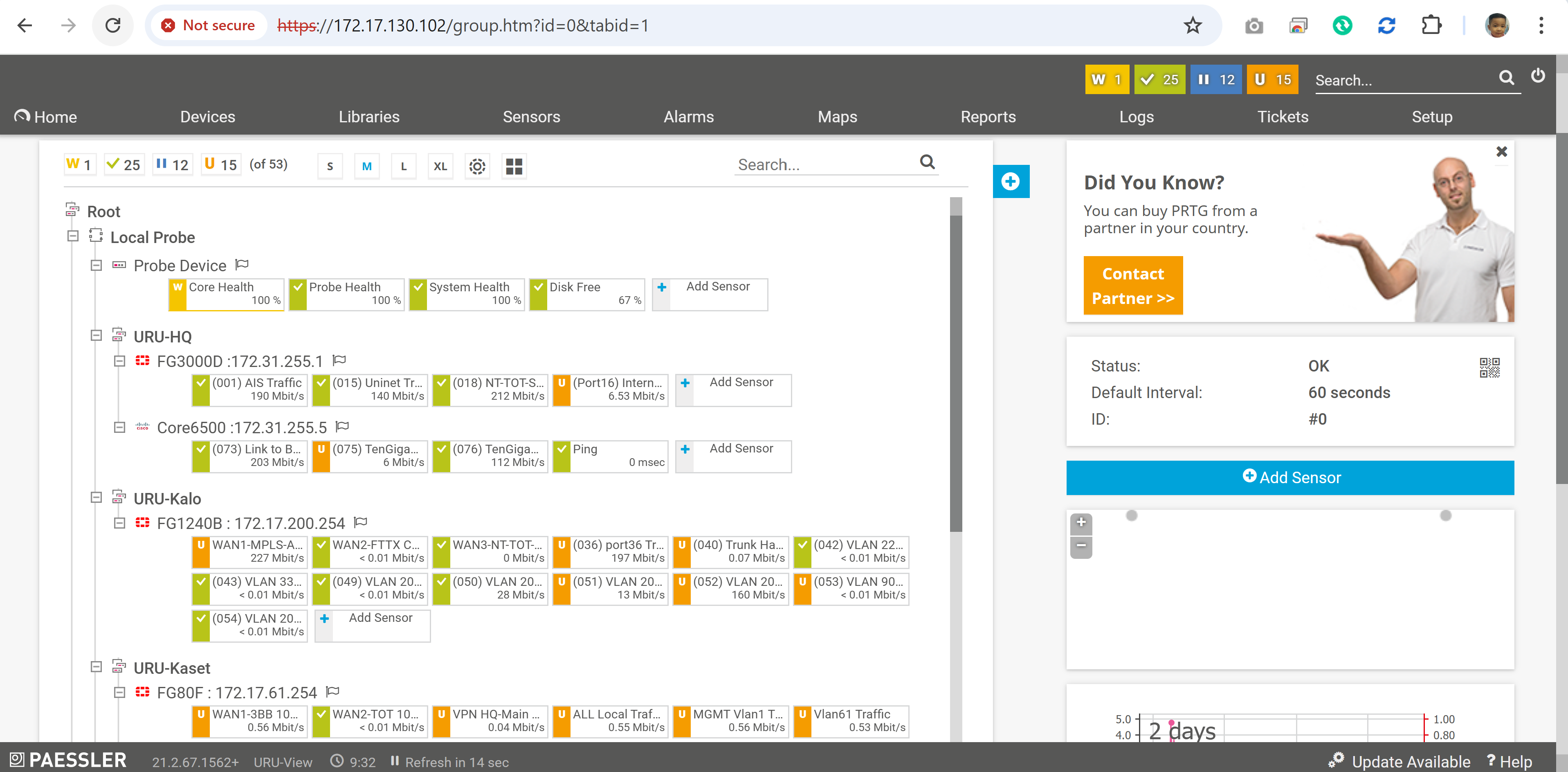Click the Contact Partner button
The image size is (1568, 772).
pyautogui.click(x=1133, y=286)
